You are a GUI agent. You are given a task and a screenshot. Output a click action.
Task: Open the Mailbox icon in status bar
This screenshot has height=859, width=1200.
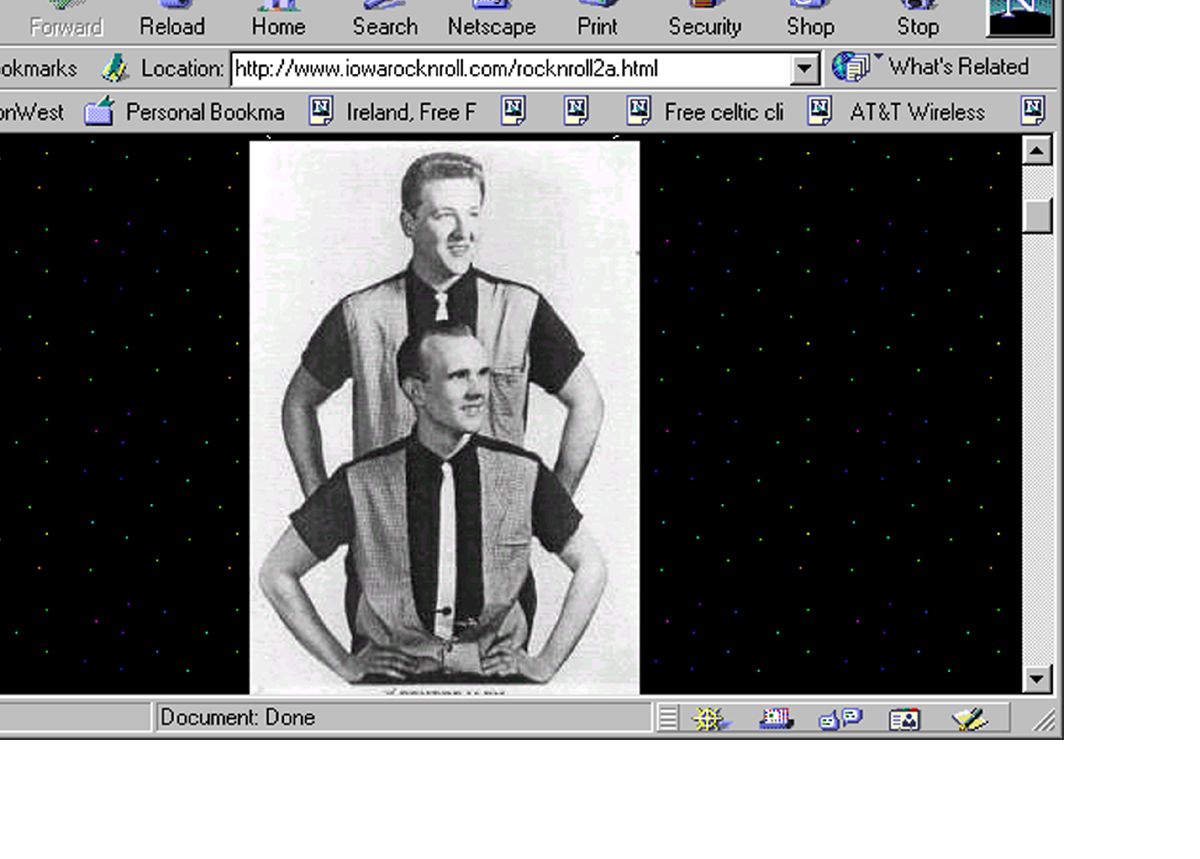click(775, 718)
